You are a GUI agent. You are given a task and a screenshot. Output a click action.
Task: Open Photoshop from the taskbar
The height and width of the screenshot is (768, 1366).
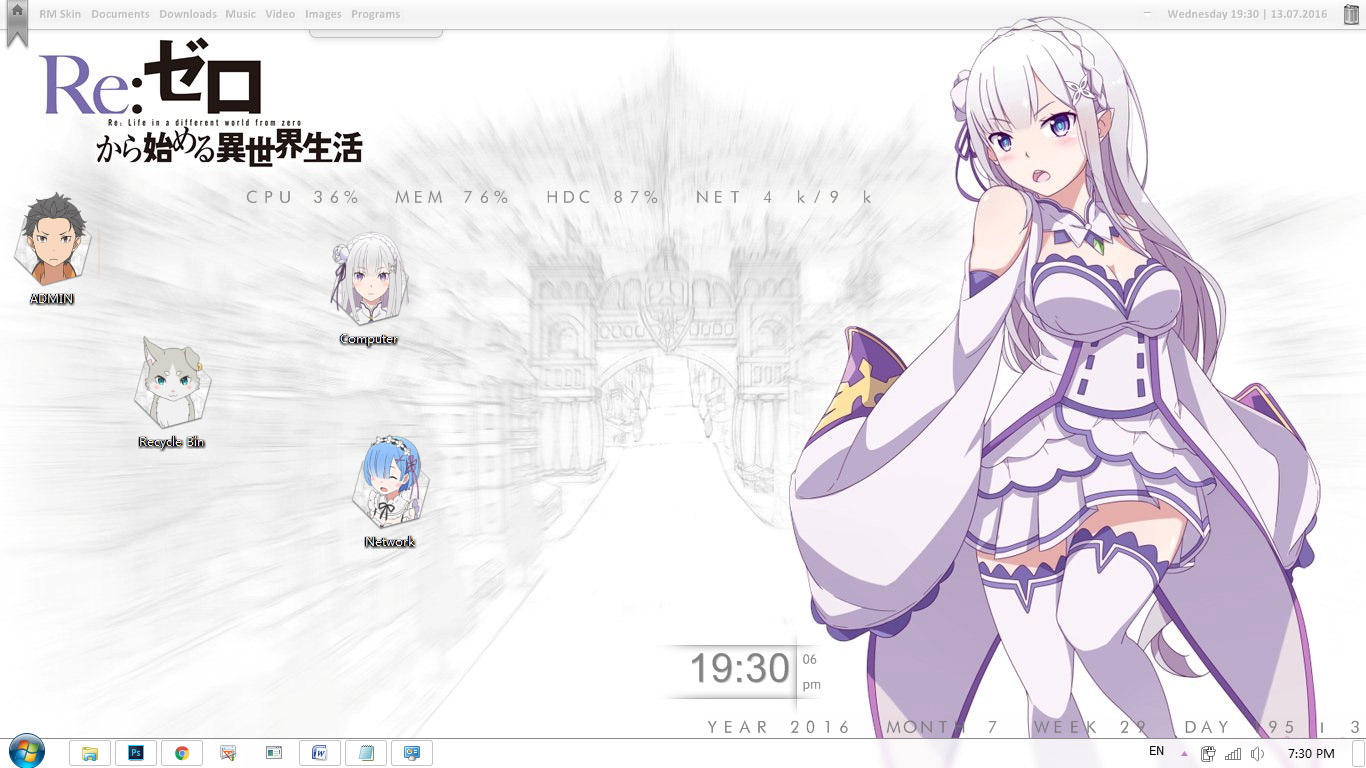(x=136, y=752)
